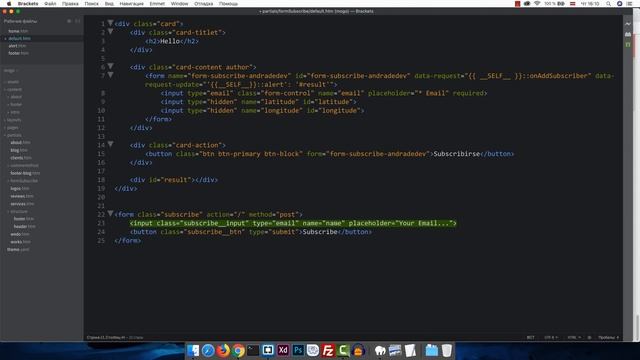The height and width of the screenshot is (360, 640).
Task: Open Window menu
Action: (x=179, y=4)
